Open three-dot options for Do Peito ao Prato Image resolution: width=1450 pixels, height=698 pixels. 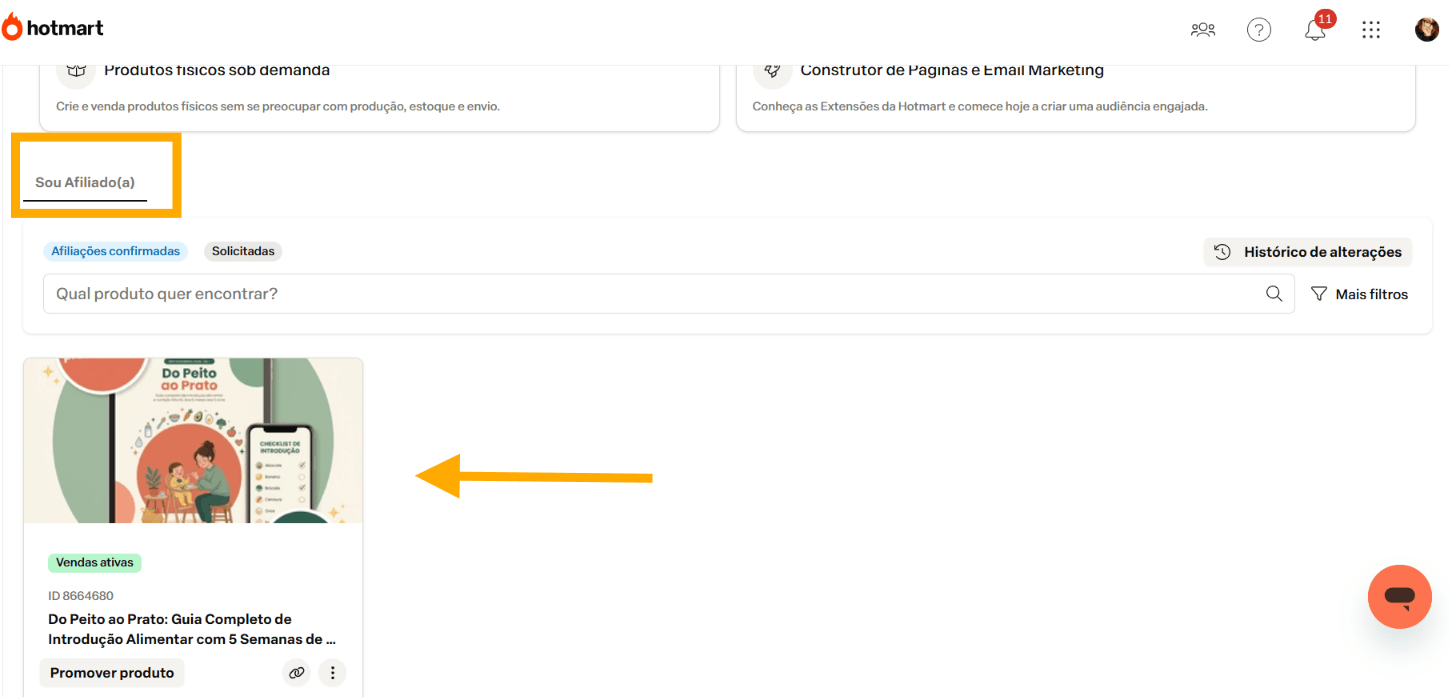[x=332, y=673]
